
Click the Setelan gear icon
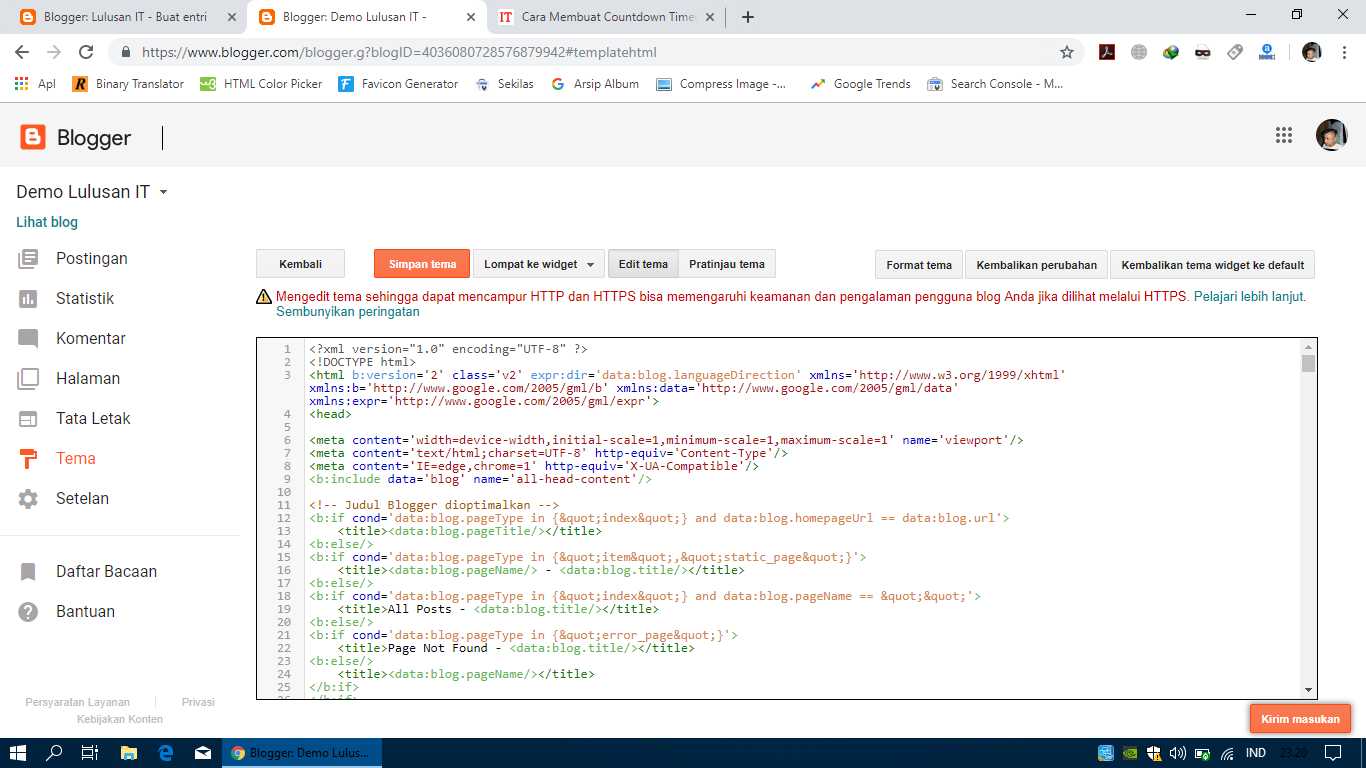(x=28, y=499)
